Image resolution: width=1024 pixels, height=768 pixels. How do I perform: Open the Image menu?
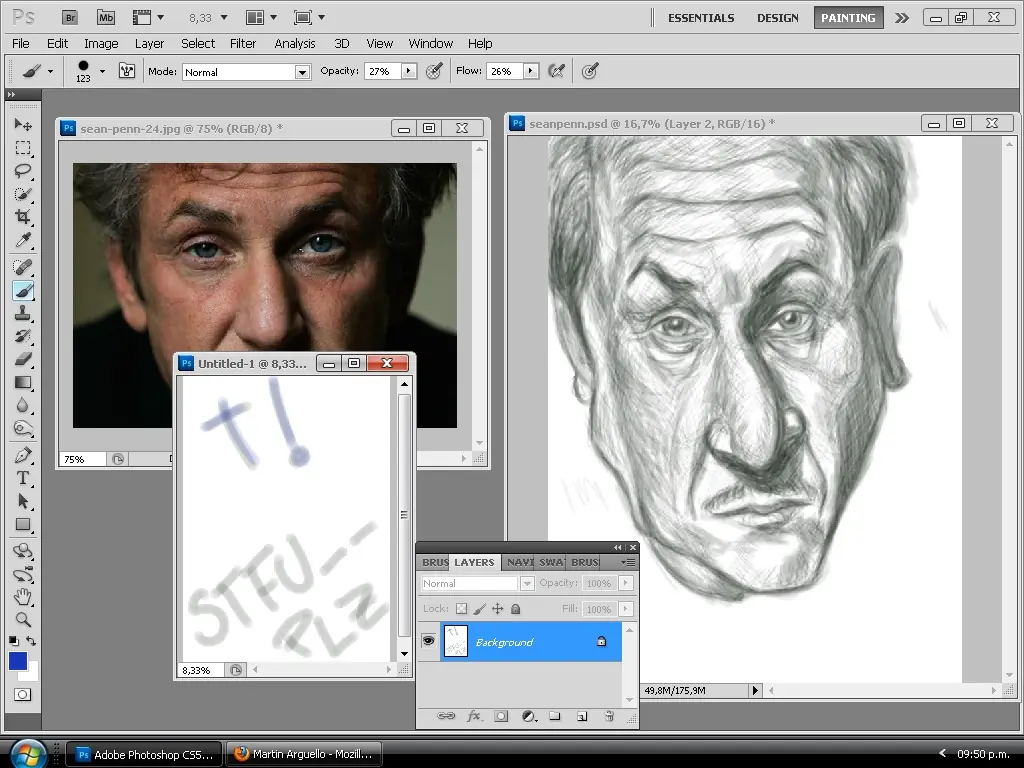coord(101,43)
